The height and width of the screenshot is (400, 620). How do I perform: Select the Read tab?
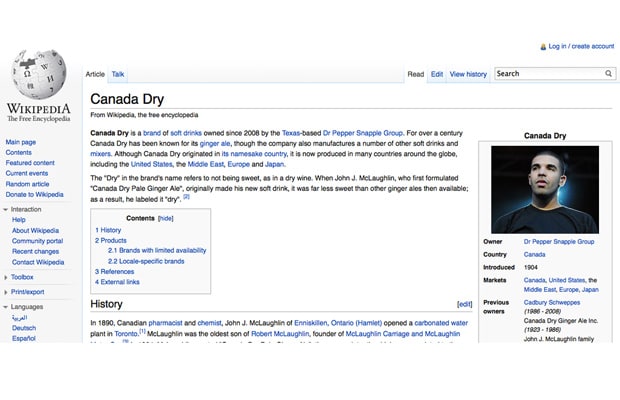(x=416, y=74)
